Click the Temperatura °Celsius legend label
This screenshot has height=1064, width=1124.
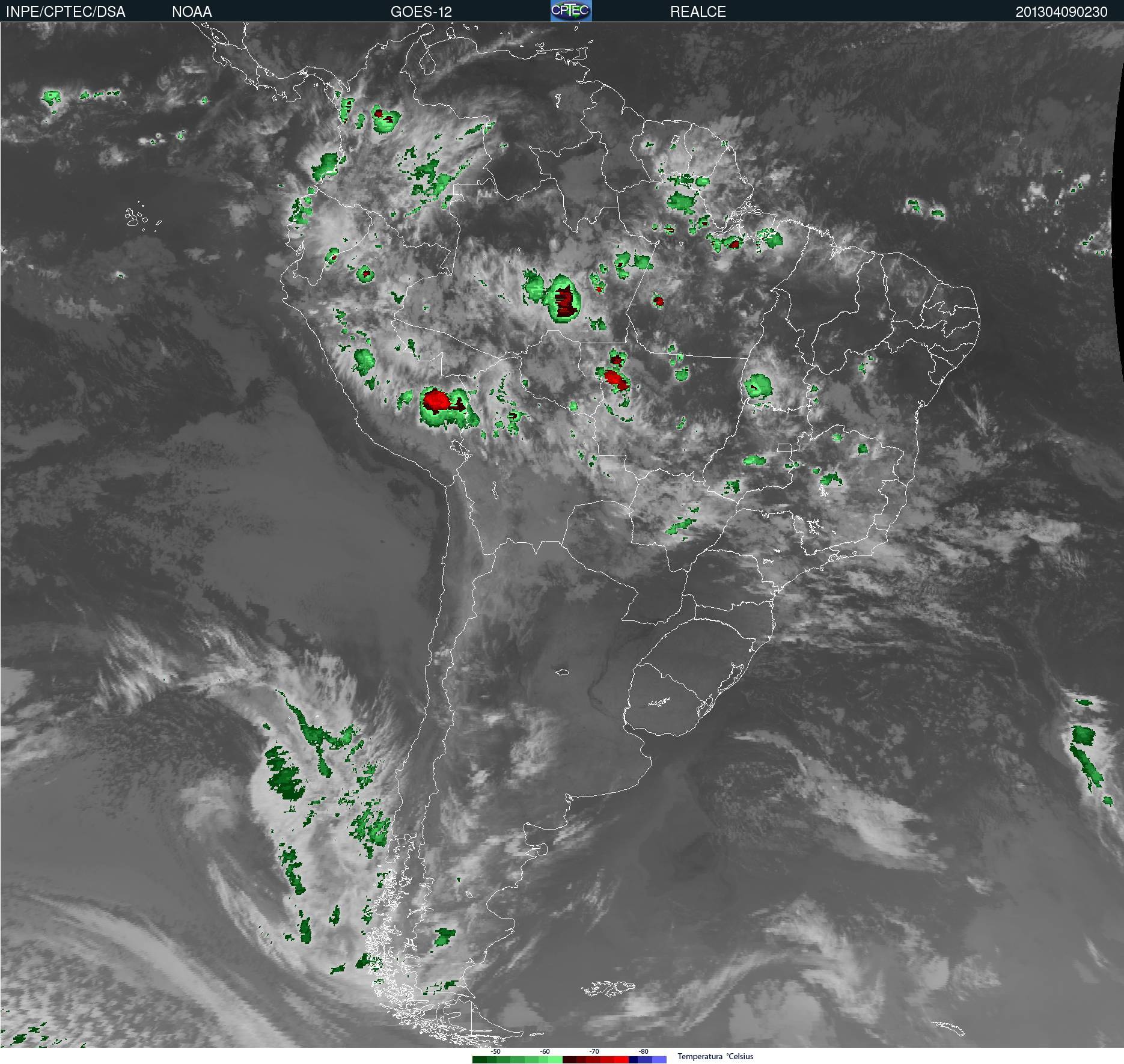tap(715, 1056)
